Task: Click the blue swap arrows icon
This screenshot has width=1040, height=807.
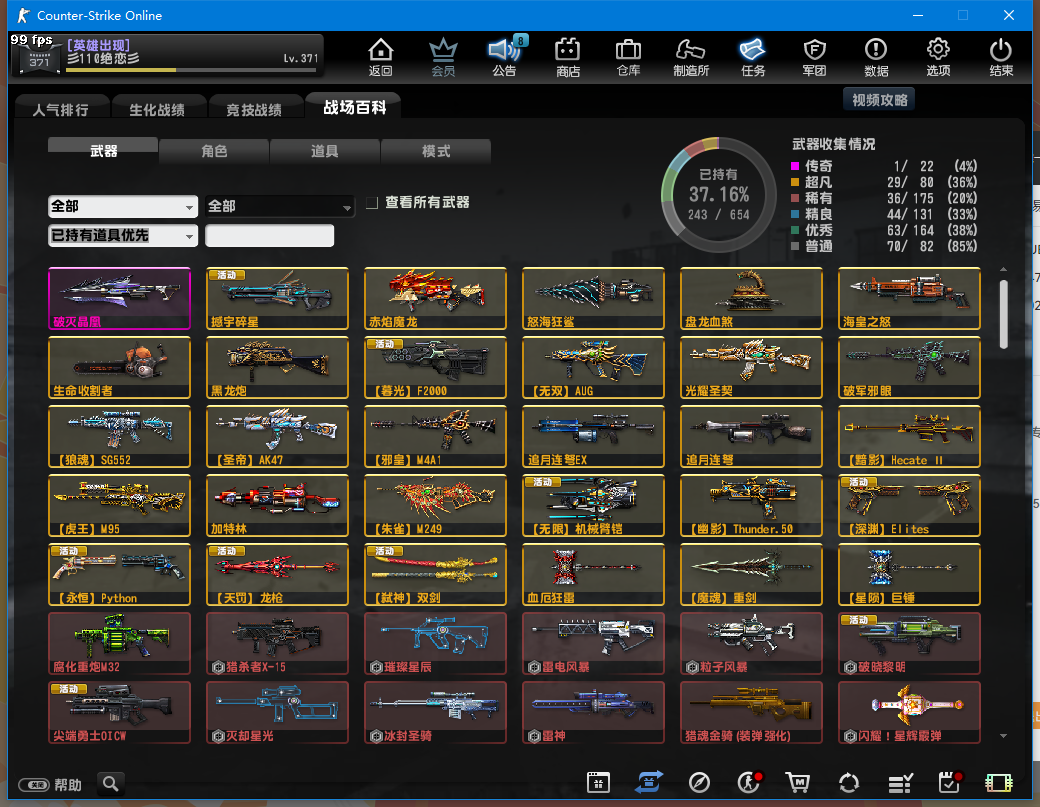Action: click(x=649, y=782)
